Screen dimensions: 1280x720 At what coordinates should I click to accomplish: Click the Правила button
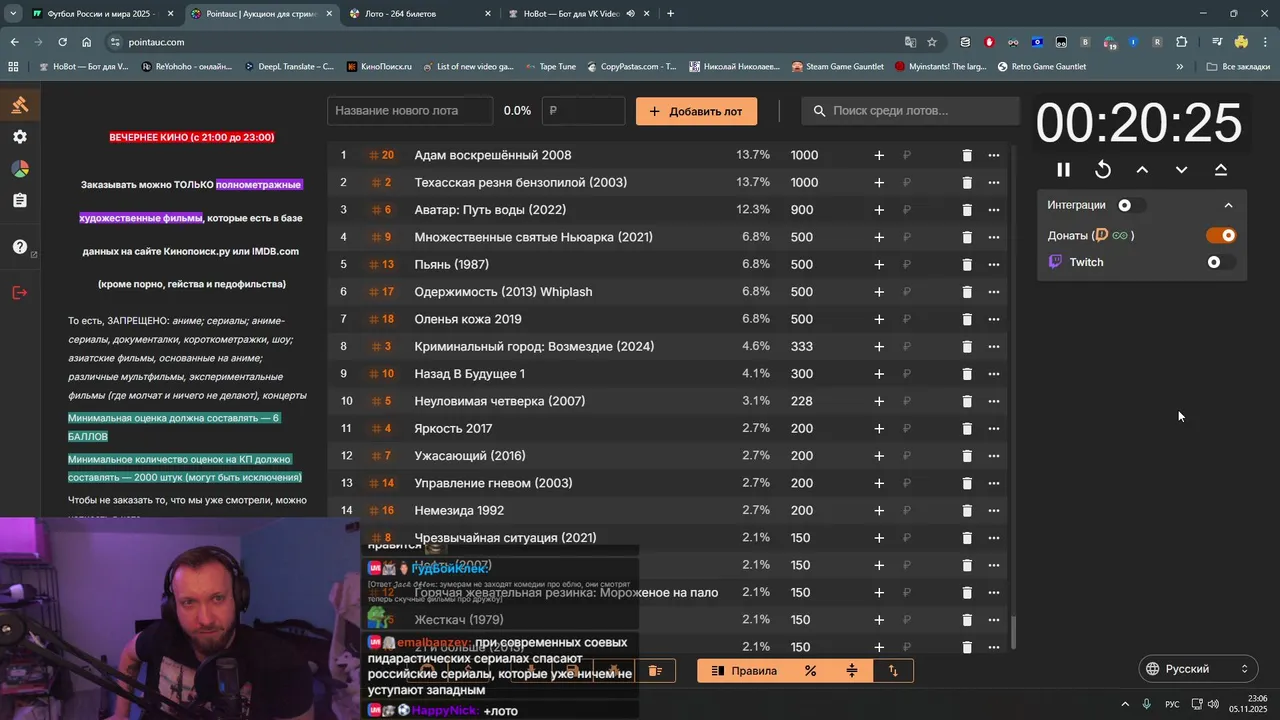[744, 671]
